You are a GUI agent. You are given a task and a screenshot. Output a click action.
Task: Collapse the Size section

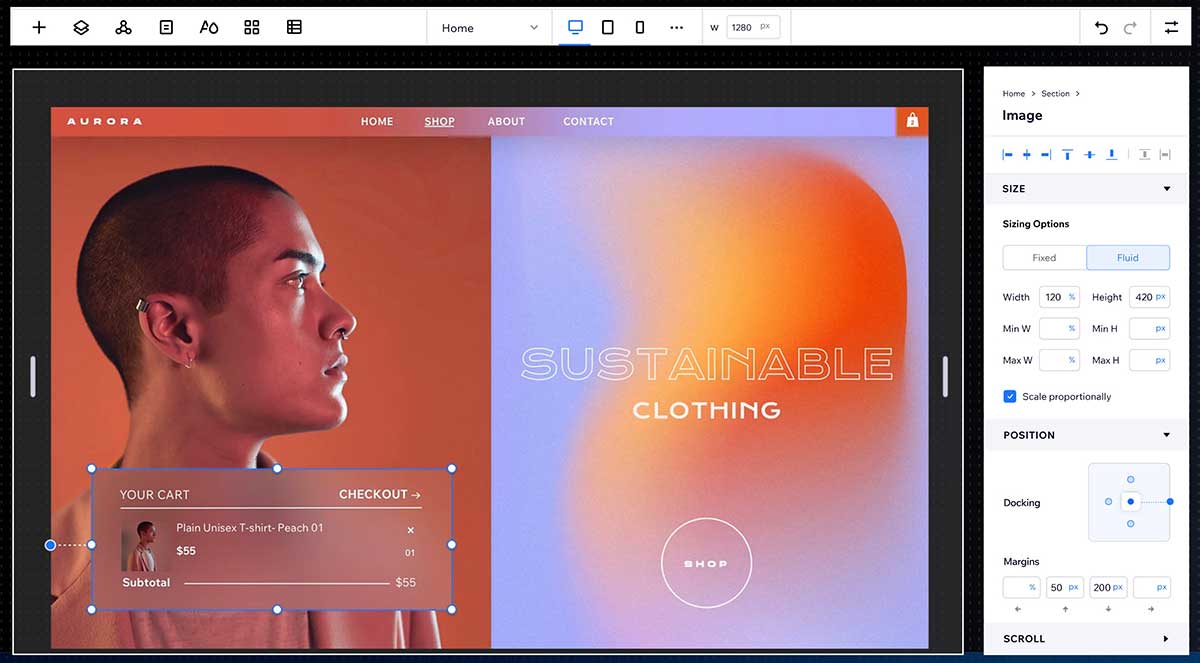pos(1166,189)
